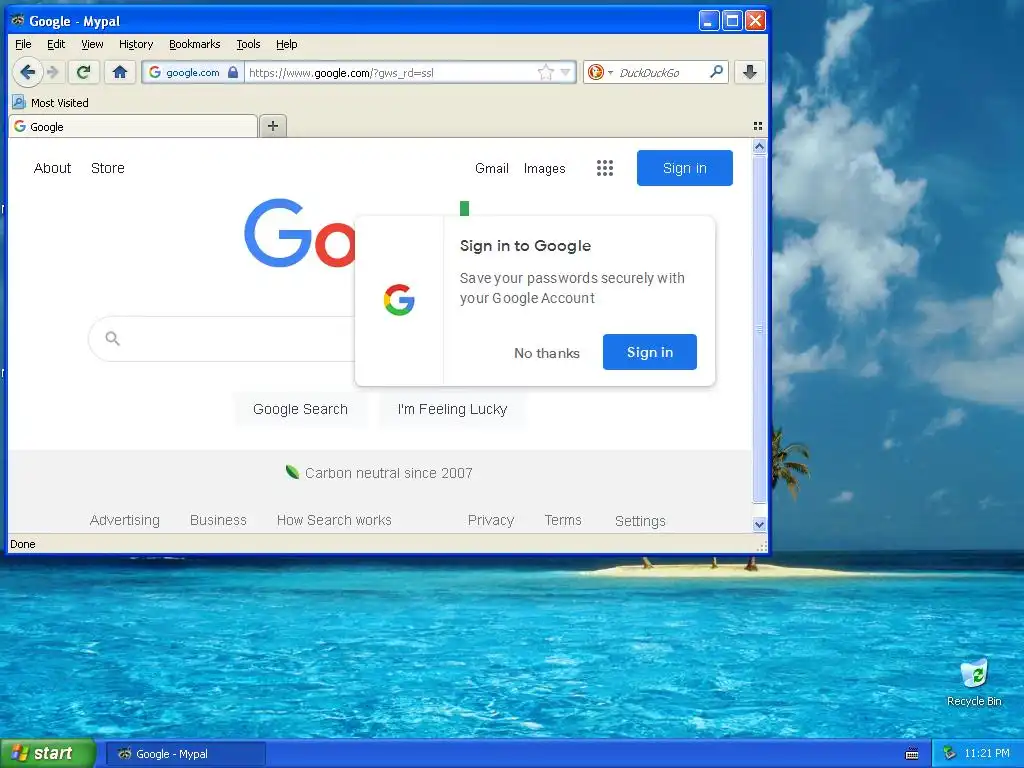Viewport: 1024px width, 768px height.
Task: Open the Most Visited bookmarks folder
Action: 51,103
